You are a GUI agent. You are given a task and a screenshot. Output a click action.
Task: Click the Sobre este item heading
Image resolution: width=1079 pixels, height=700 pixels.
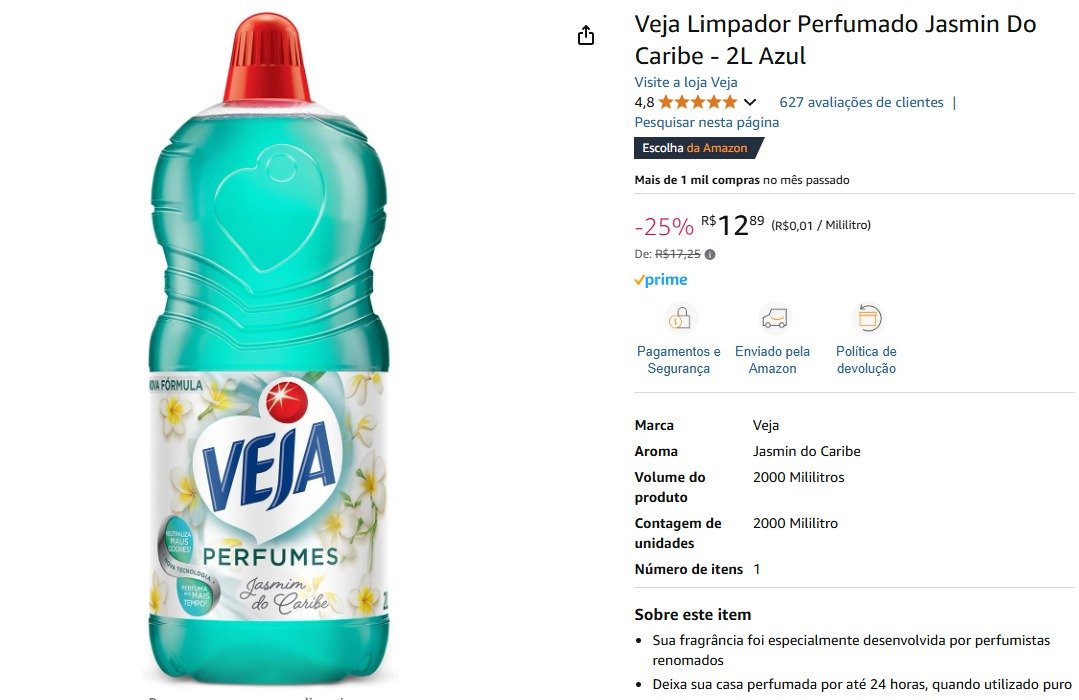click(x=692, y=614)
